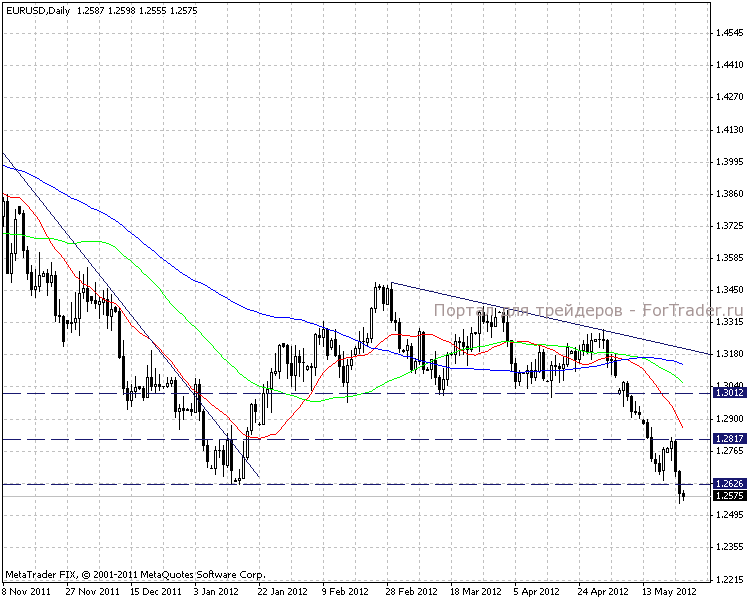Click the 1.3725 price scale value

[730, 226]
